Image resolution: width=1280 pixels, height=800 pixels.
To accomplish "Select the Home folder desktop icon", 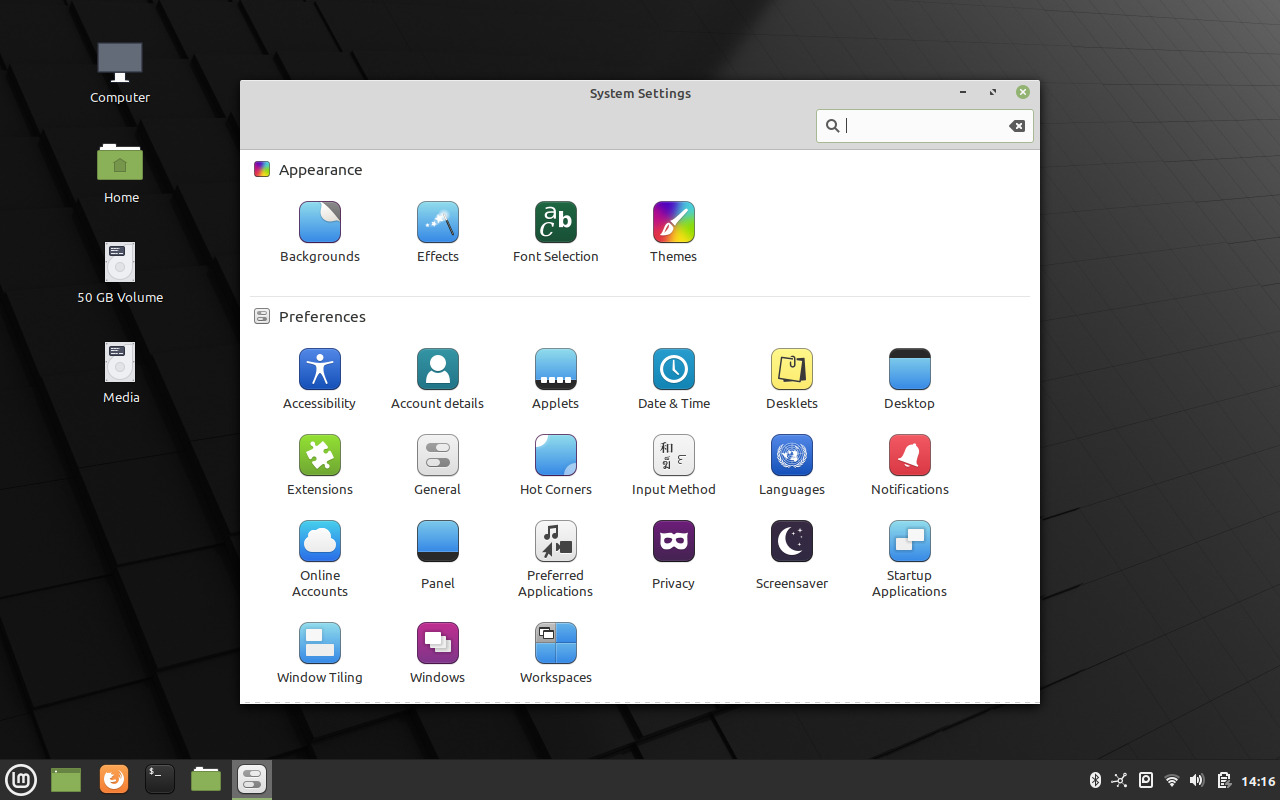I will tap(121, 173).
